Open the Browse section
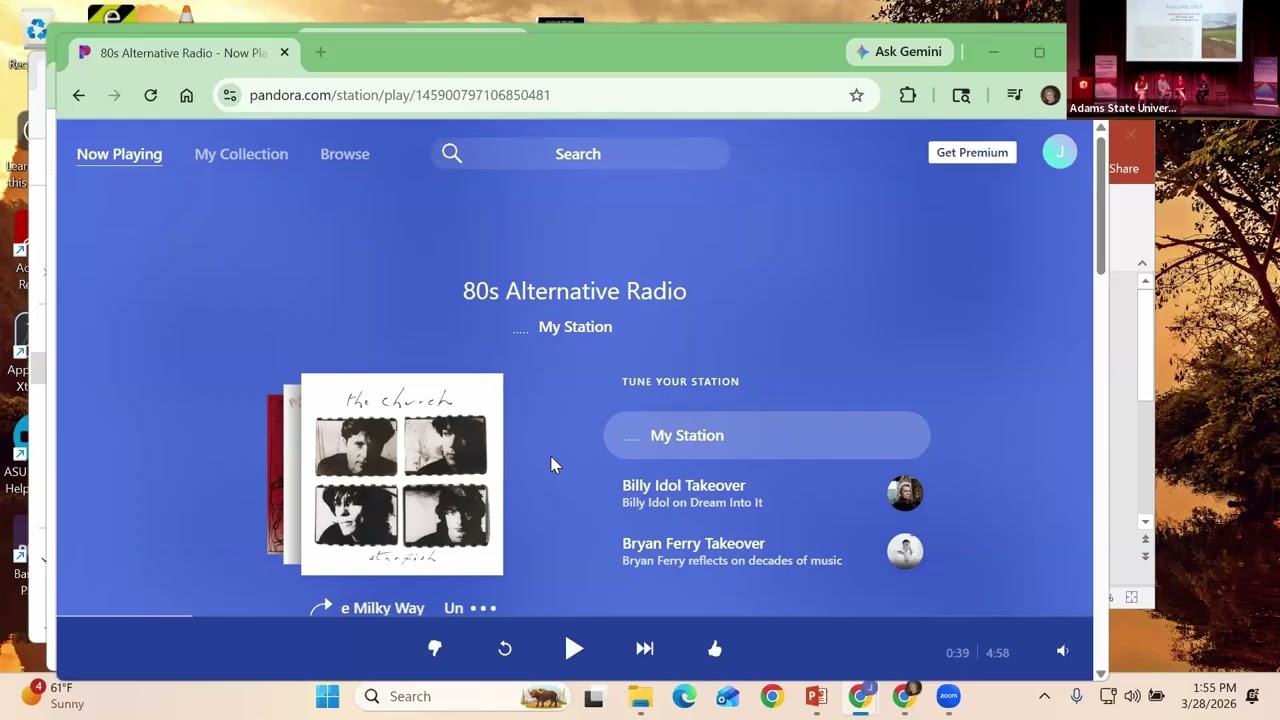Viewport: 1280px width, 720px height. [345, 154]
